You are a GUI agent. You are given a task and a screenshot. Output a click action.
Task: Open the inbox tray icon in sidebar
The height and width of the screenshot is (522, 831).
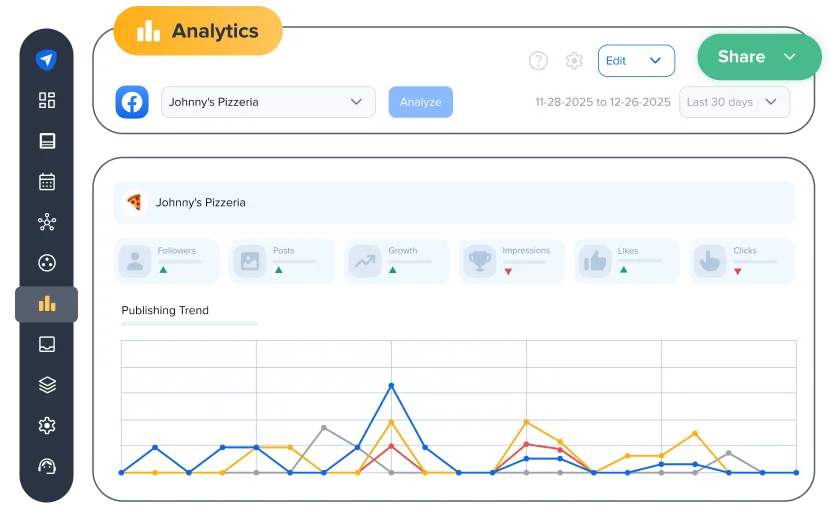pos(47,344)
